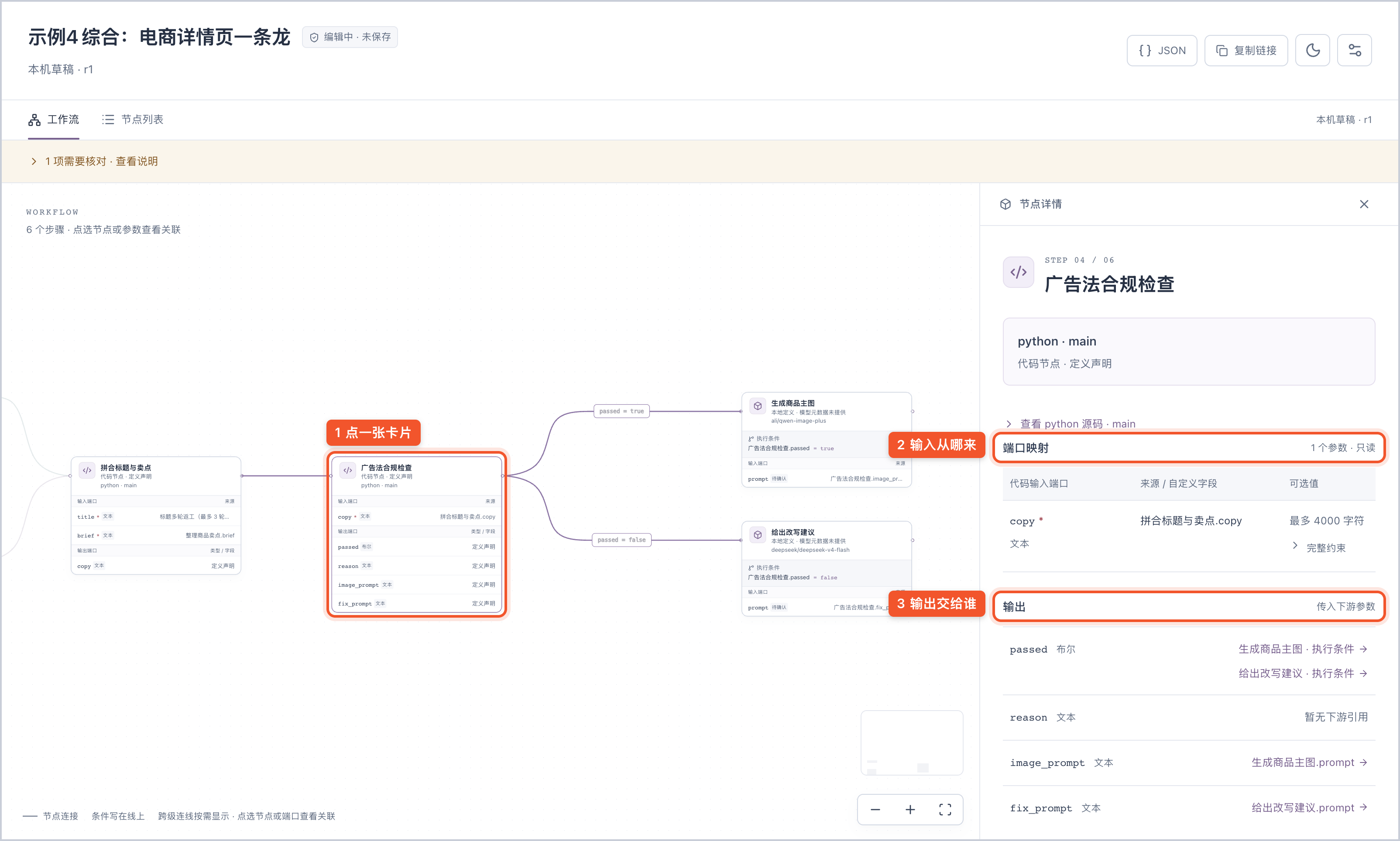Select the 拼合标题与卖点 node card

[x=156, y=516]
